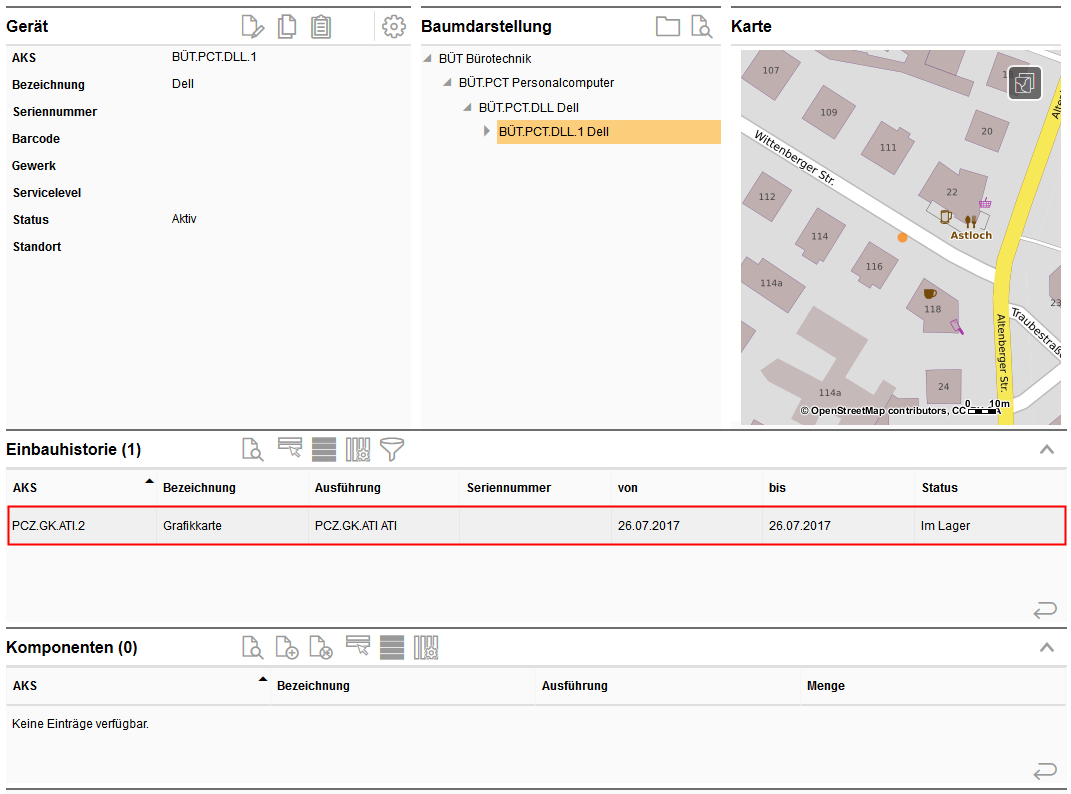Toggle the map layer button on Karte
Screen dimensions: 1071x794
(1024, 83)
